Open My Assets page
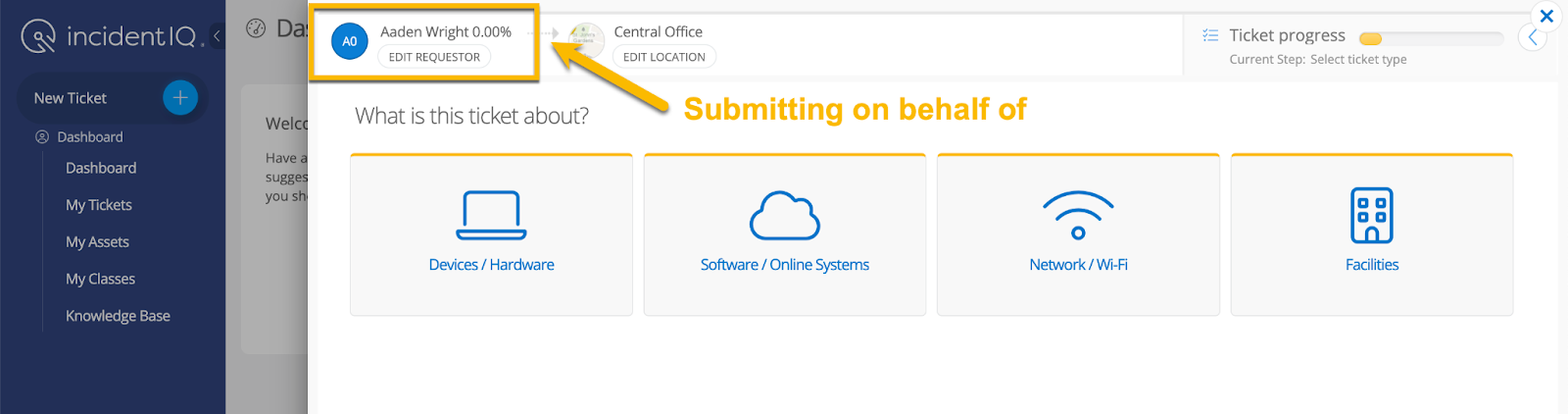The width and height of the screenshot is (1568, 414). tap(97, 242)
